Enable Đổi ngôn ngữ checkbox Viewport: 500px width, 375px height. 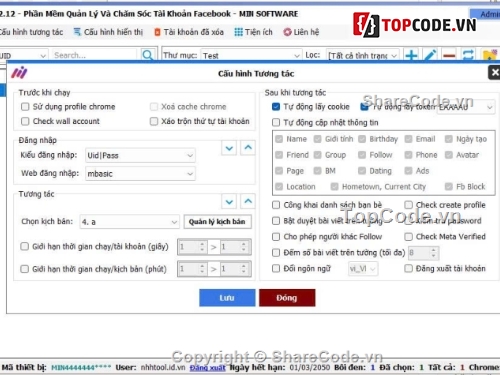(x=276, y=268)
